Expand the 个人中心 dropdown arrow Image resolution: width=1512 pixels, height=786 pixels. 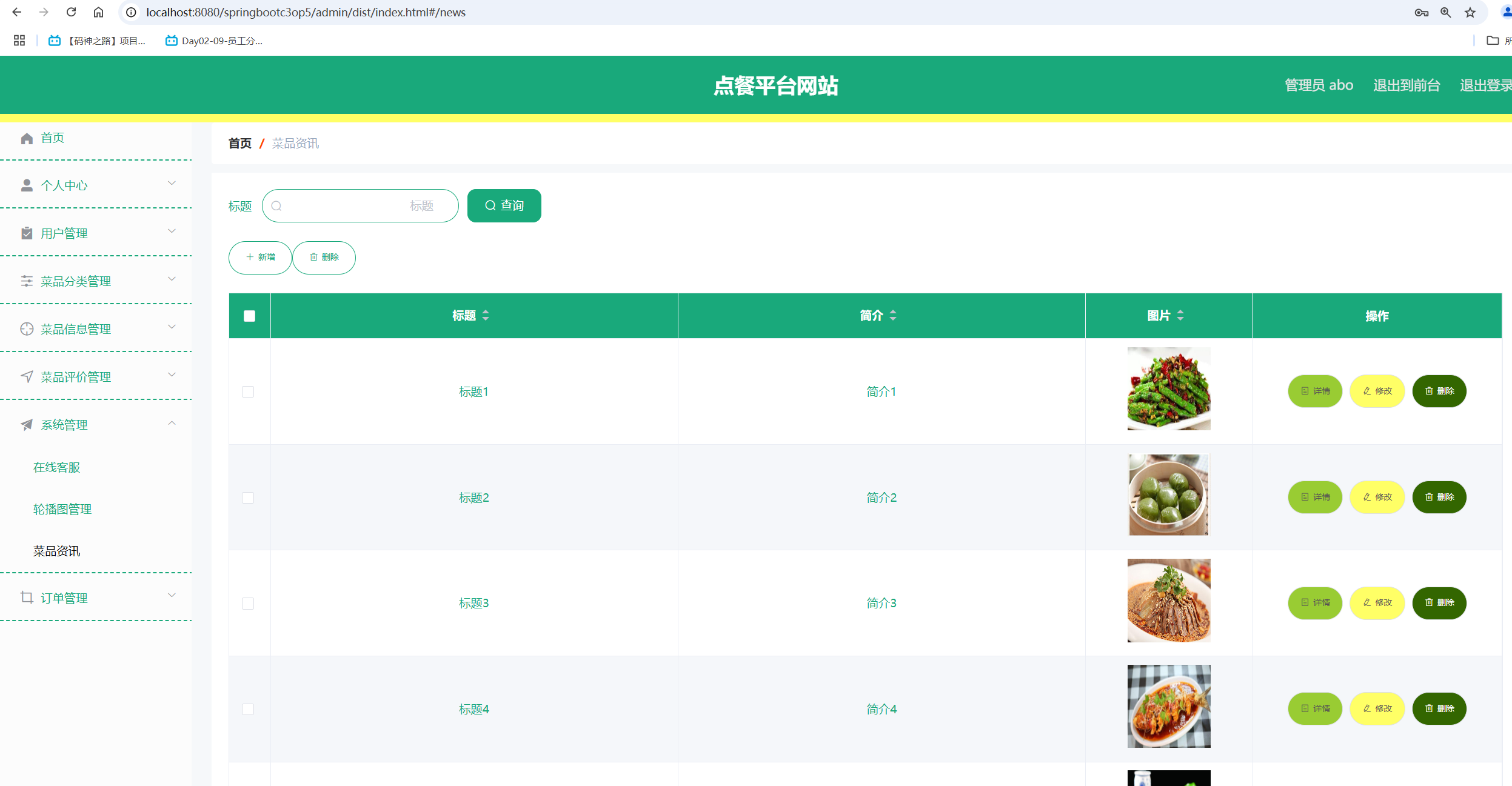click(172, 183)
